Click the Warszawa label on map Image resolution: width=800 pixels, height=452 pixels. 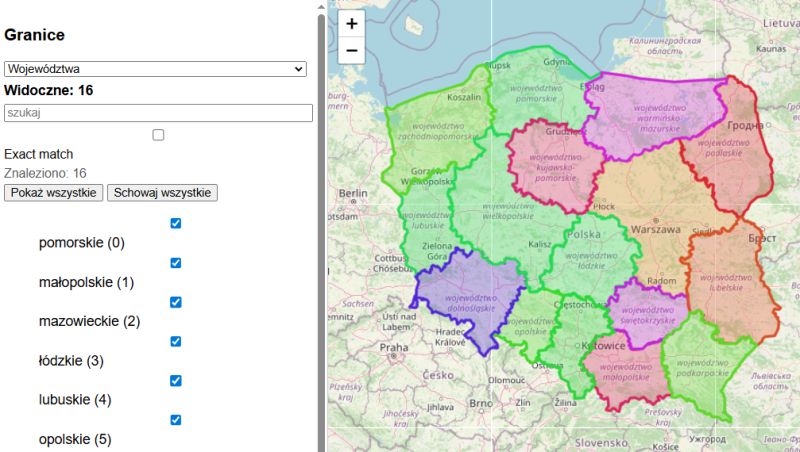[x=656, y=230]
